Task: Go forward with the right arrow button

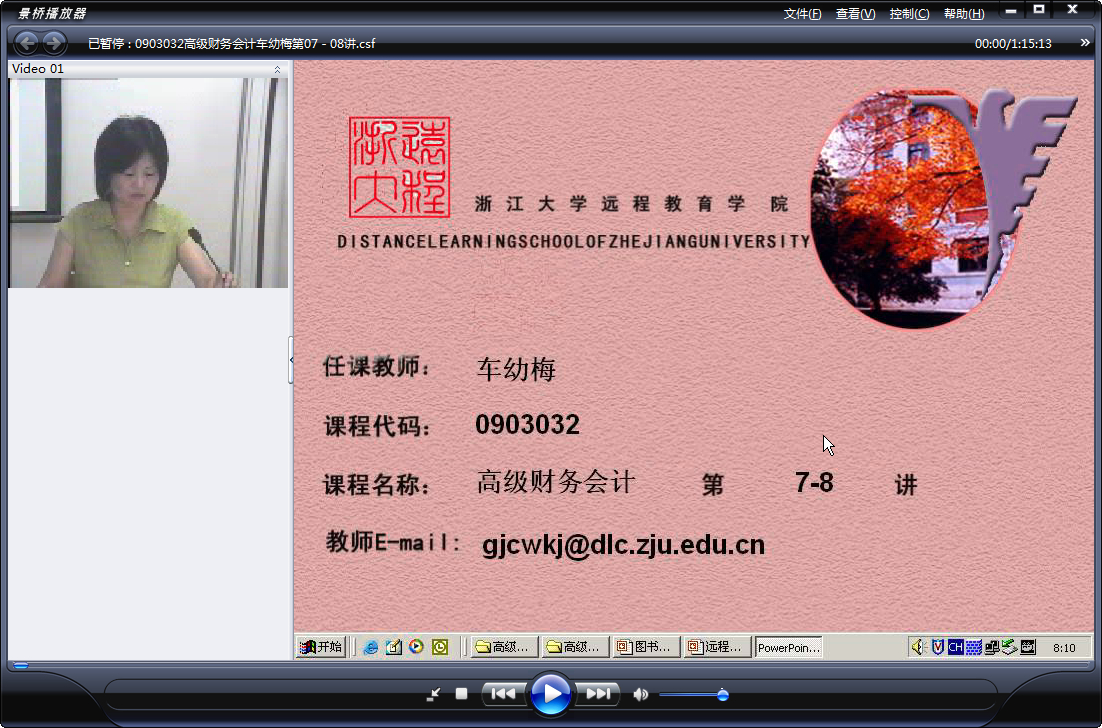Action: tap(54, 43)
